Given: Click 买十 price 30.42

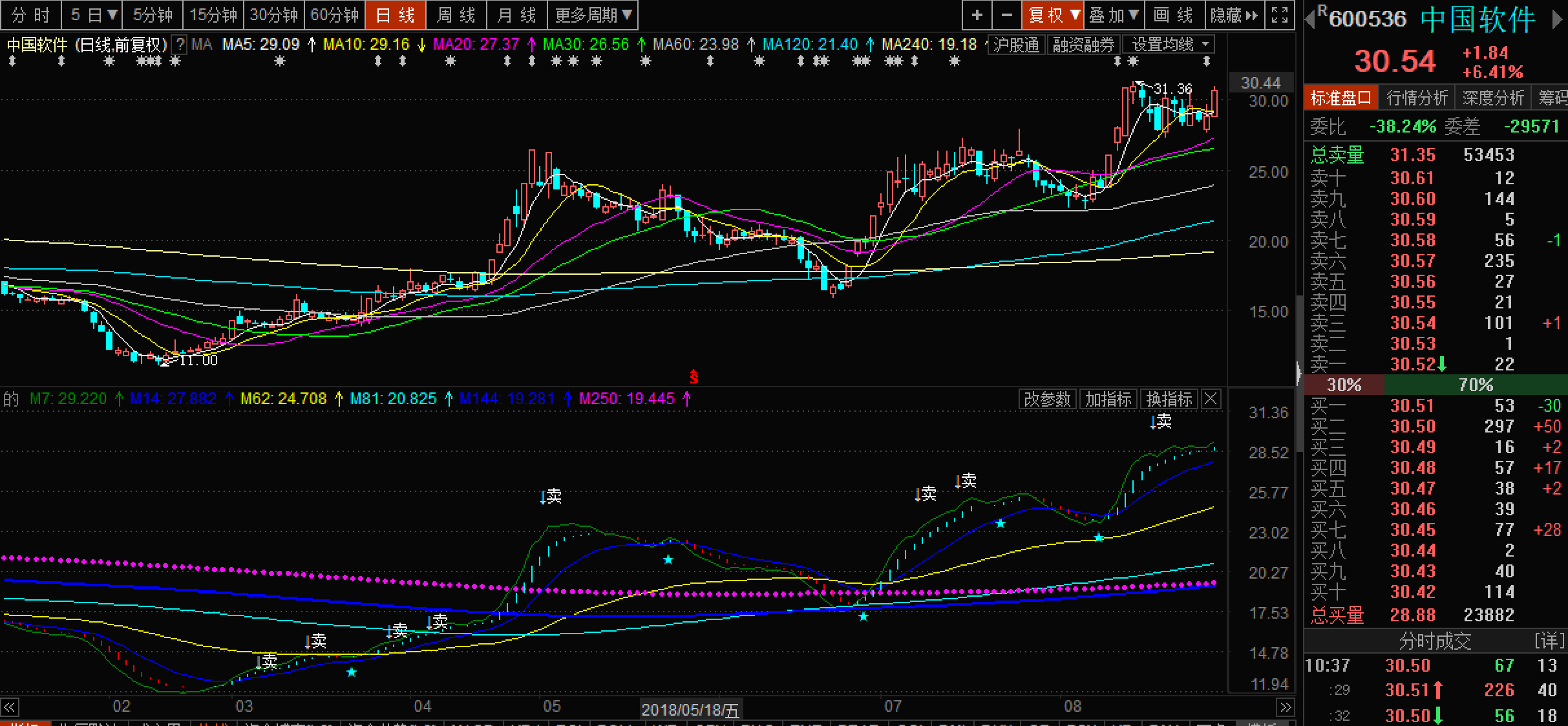Looking at the screenshot, I should click(x=1413, y=592).
